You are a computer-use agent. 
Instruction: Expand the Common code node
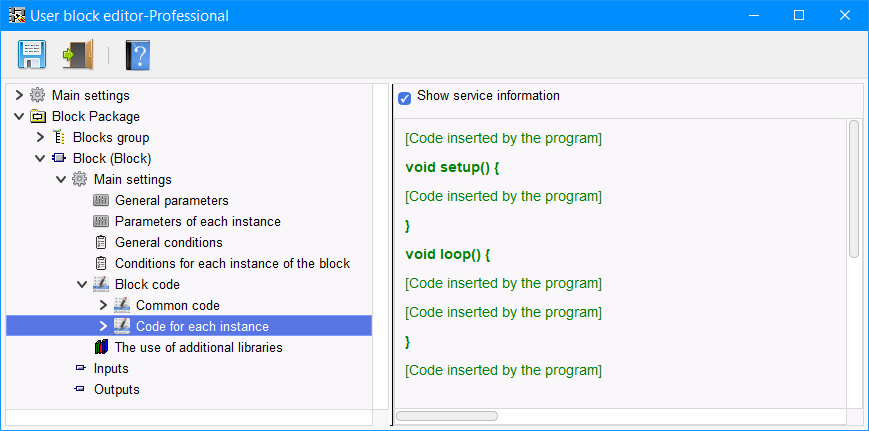[x=103, y=305]
